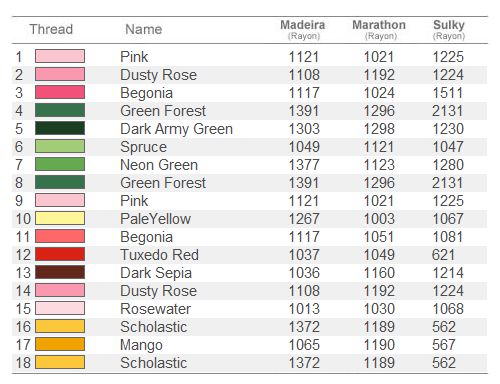Select Marathon value 1298
500x384 pixels.
tap(379, 129)
